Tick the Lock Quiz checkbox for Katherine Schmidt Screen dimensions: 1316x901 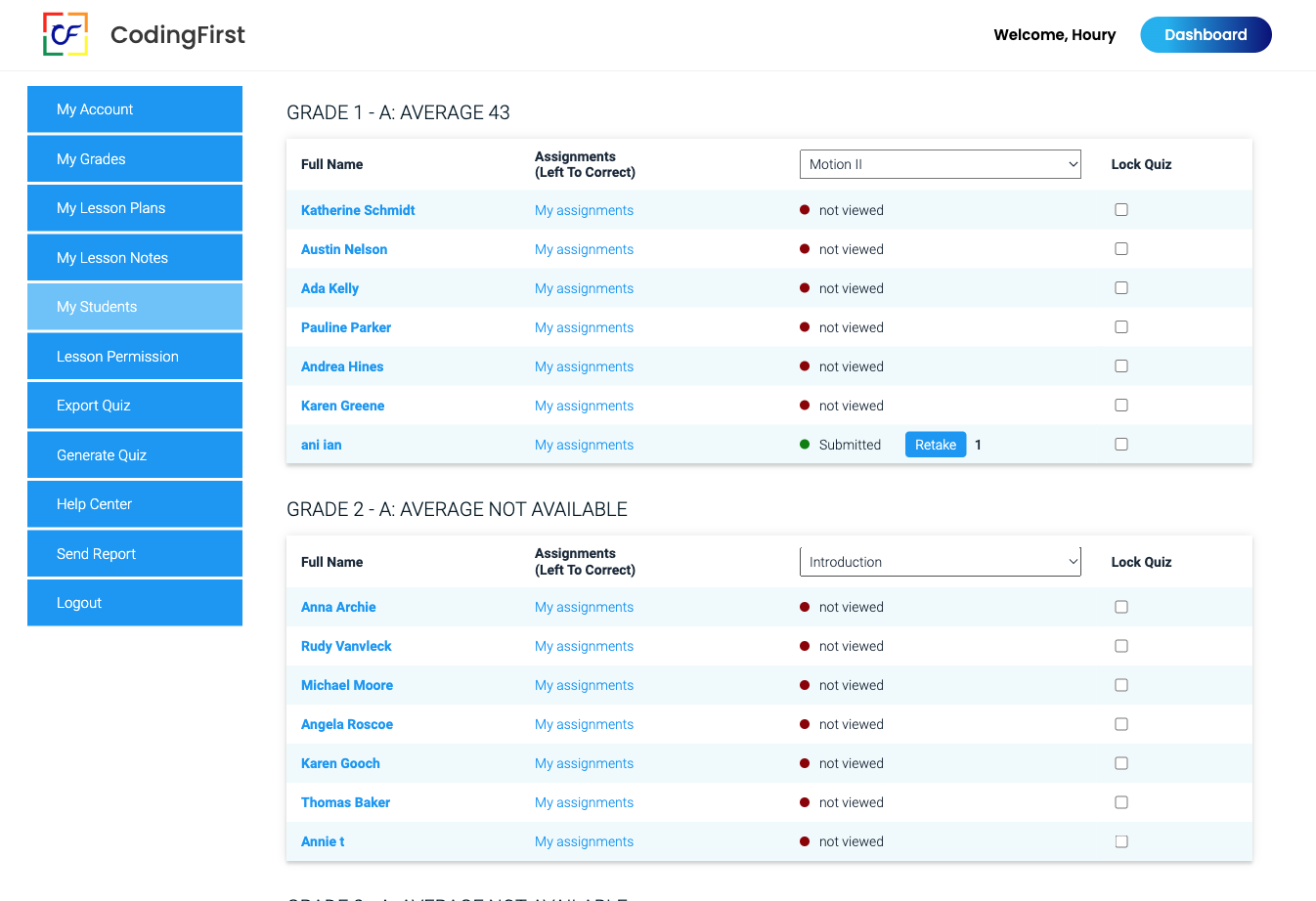[1121, 210]
